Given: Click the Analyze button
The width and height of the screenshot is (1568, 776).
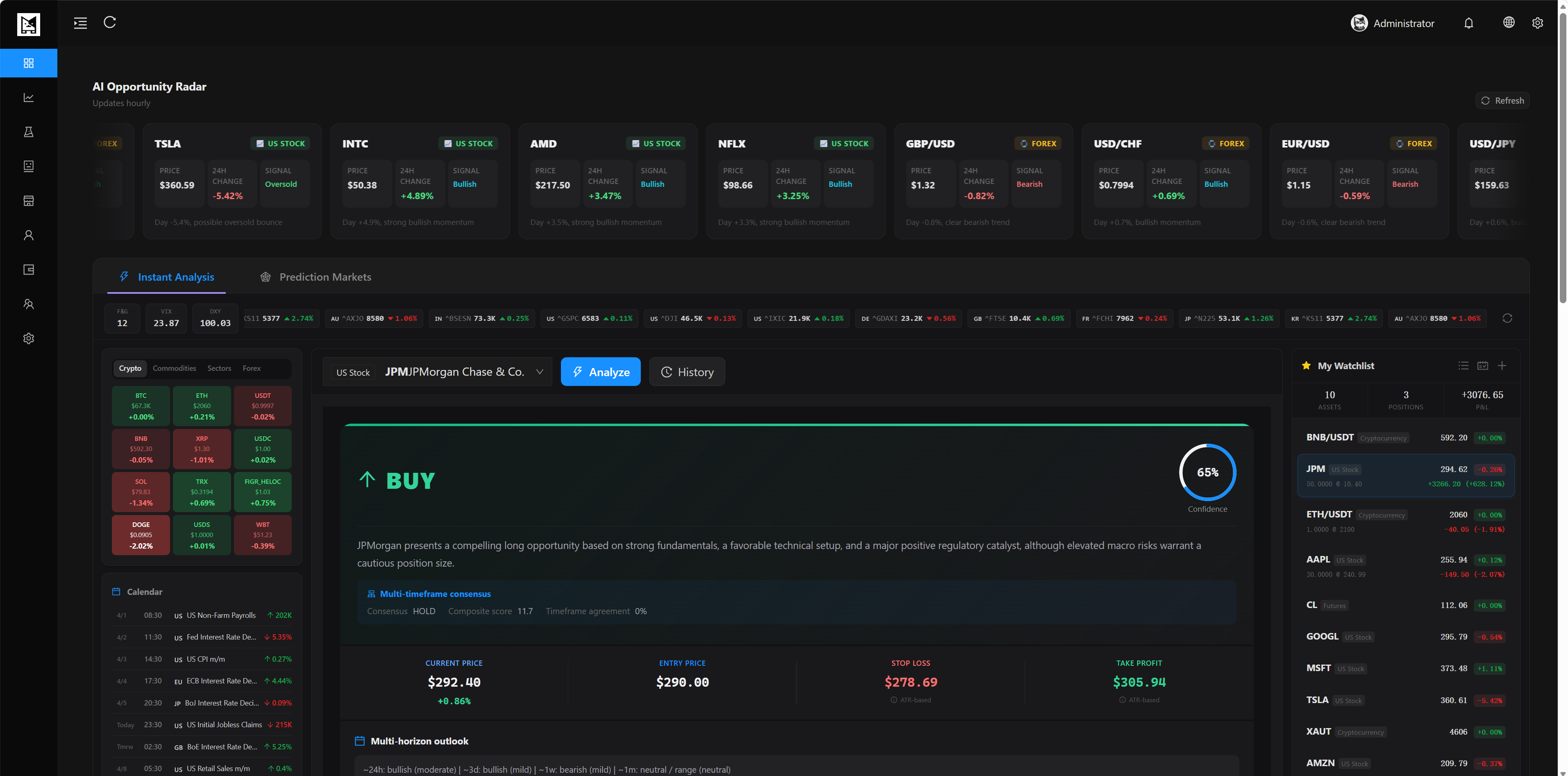Looking at the screenshot, I should (600, 372).
